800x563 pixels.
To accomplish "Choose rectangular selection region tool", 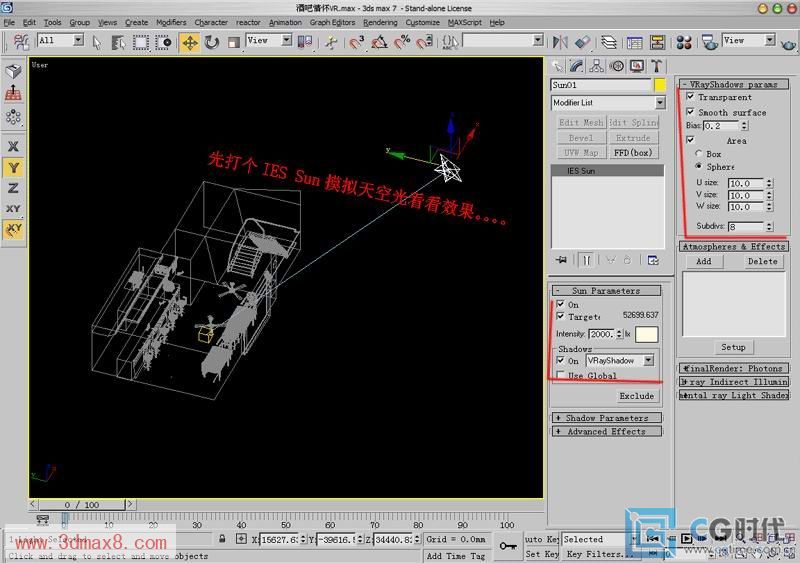I will click(141, 42).
